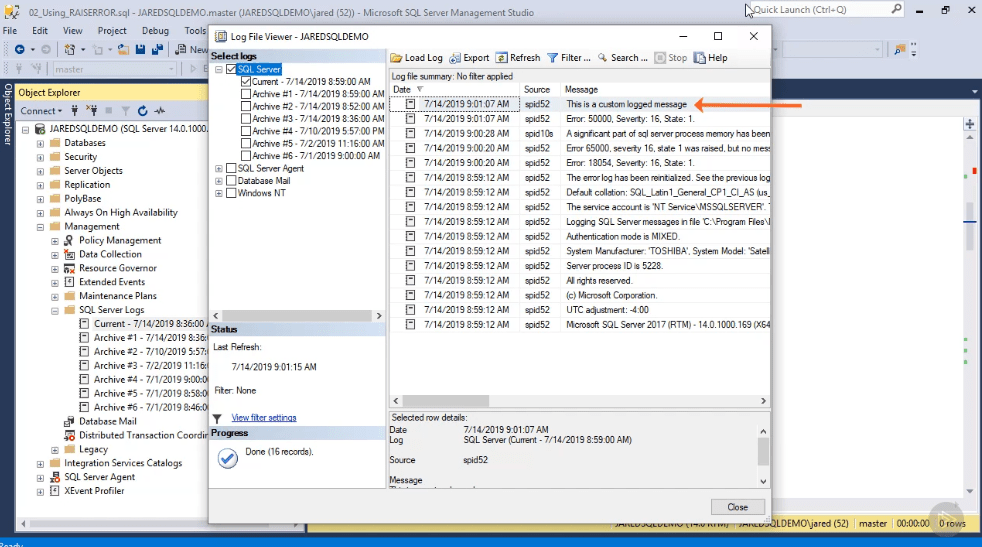Open the Tools menu
Image resolution: width=982 pixels, height=547 pixels.
coord(195,30)
